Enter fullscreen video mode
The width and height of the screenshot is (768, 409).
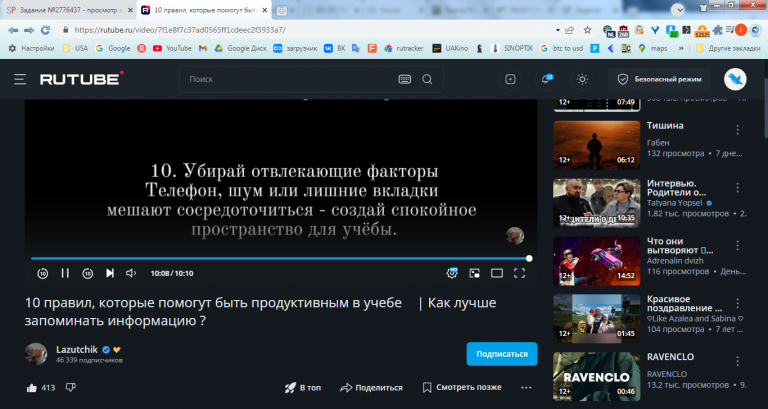click(x=519, y=273)
